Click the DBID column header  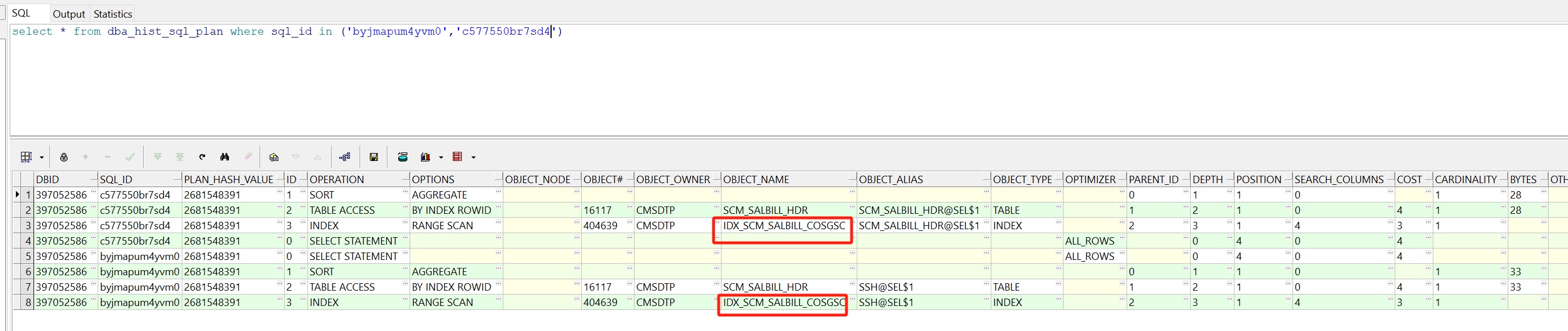pos(65,179)
